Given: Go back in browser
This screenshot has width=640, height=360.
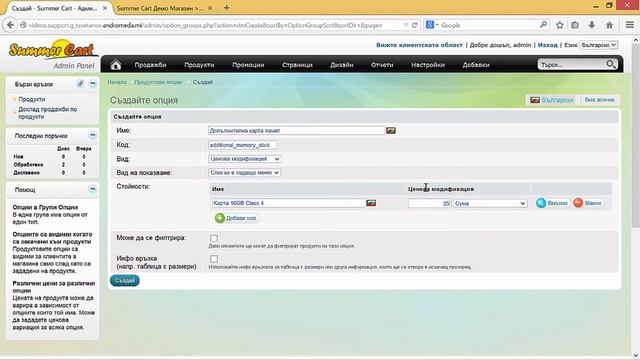Looking at the screenshot, I should click(10, 25).
